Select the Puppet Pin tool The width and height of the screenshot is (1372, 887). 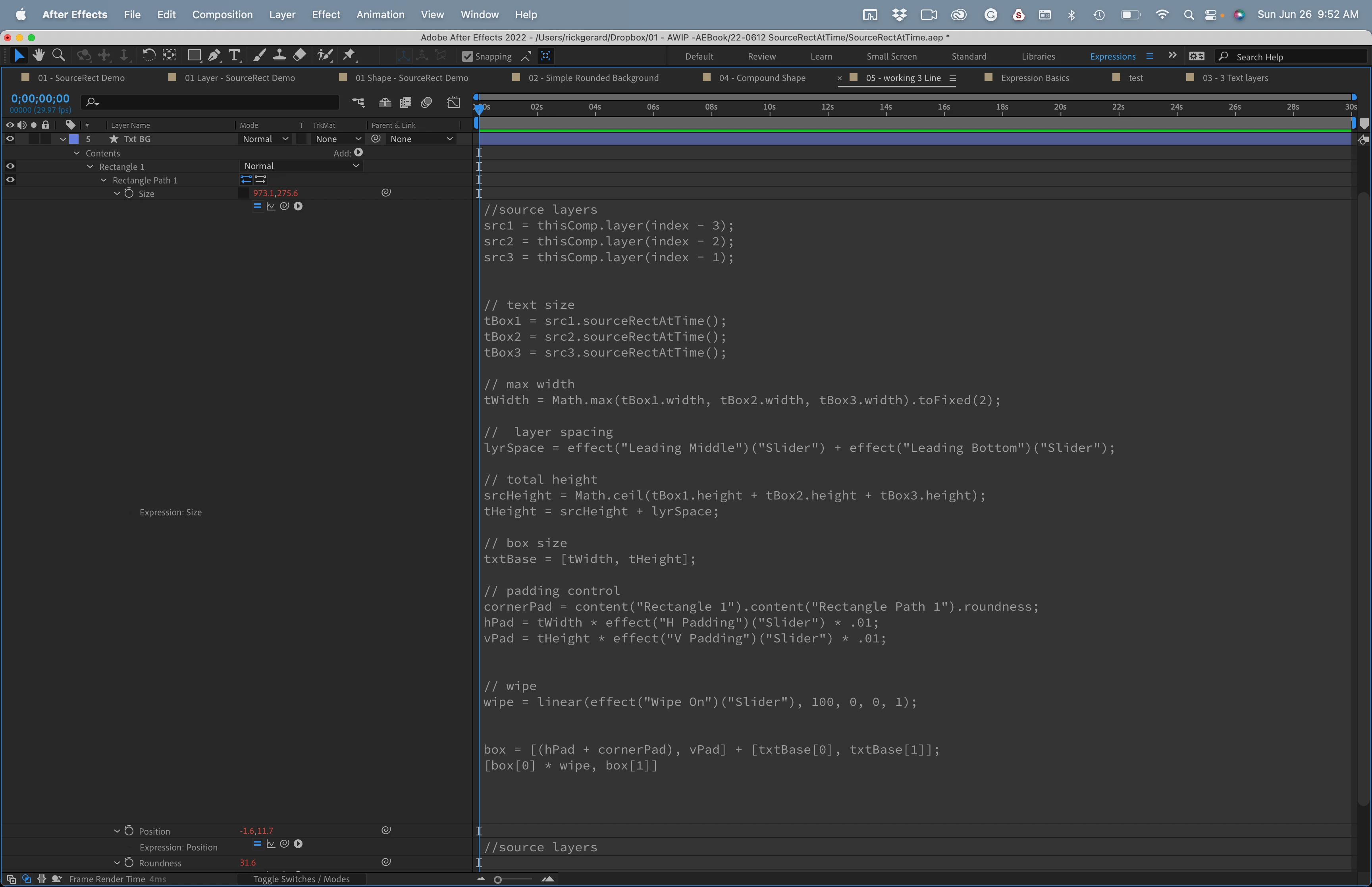(349, 55)
